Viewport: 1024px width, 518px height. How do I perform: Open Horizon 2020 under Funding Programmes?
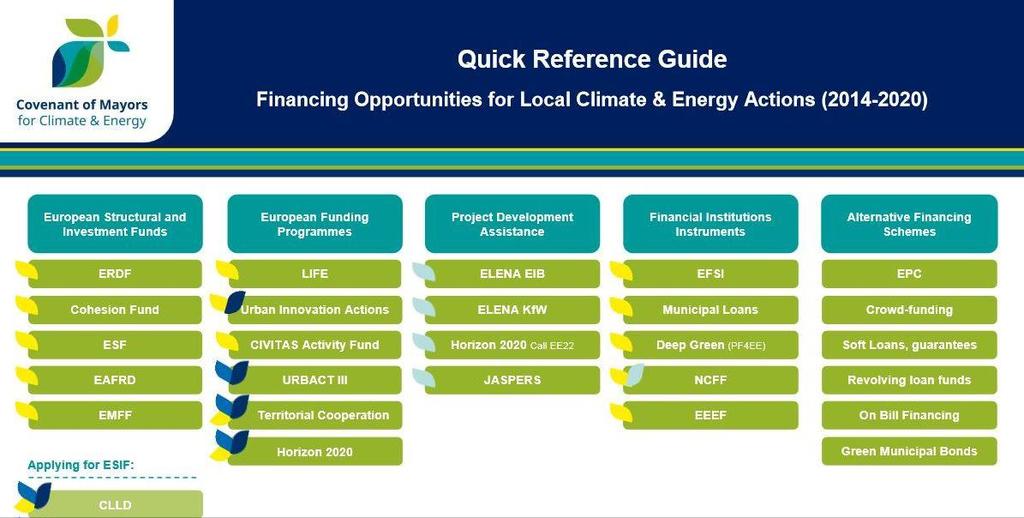point(315,451)
